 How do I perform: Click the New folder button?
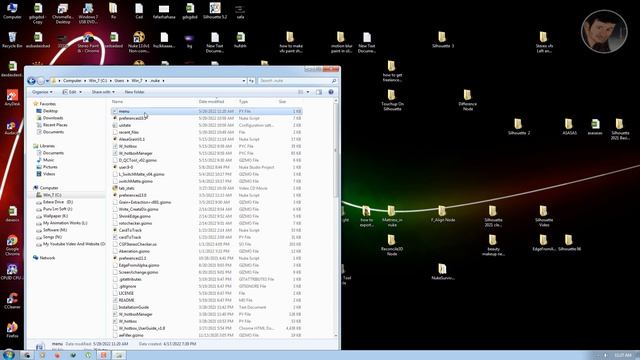point(134,92)
